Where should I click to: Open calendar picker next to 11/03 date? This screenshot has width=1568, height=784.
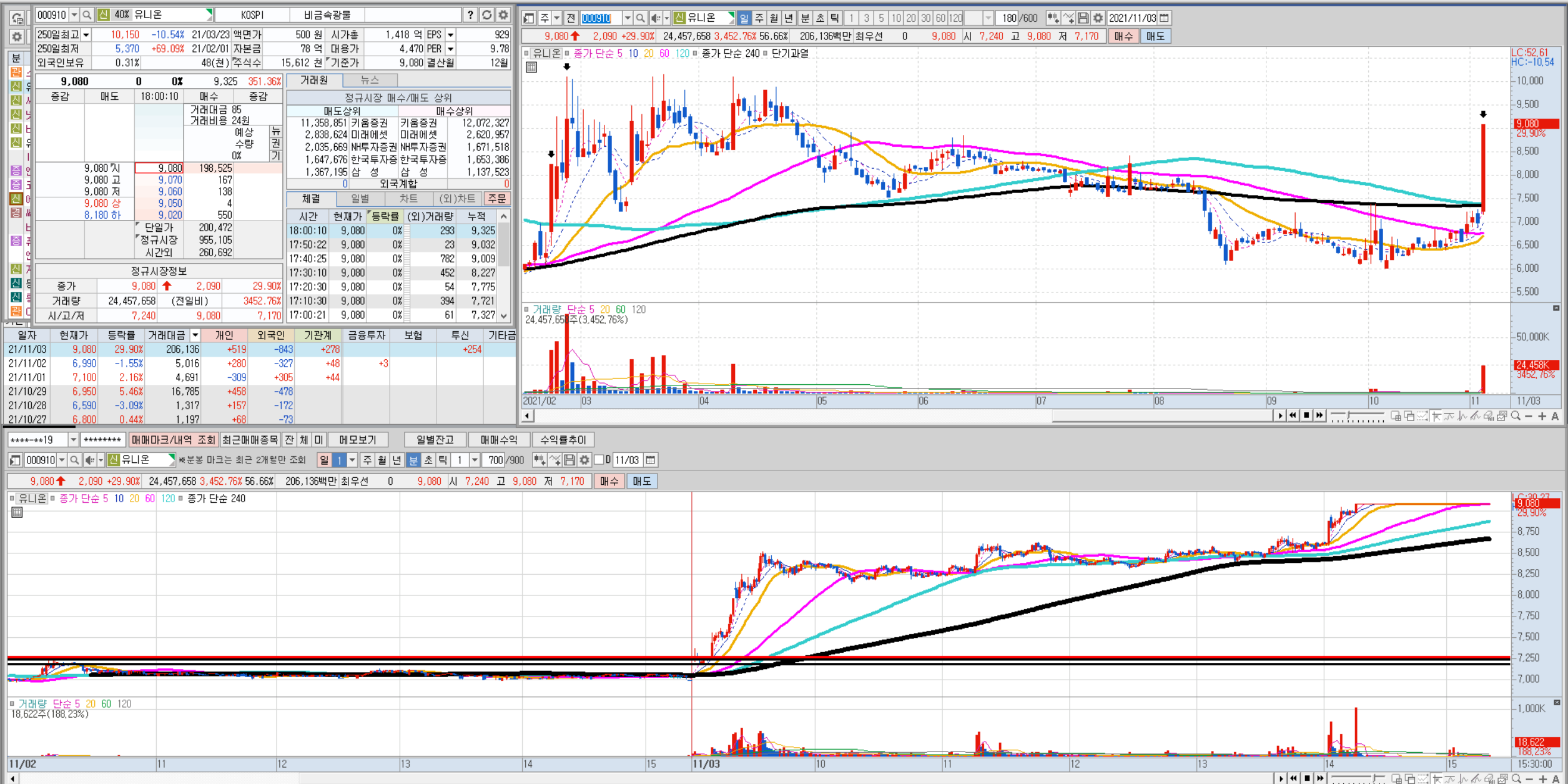pos(651,460)
